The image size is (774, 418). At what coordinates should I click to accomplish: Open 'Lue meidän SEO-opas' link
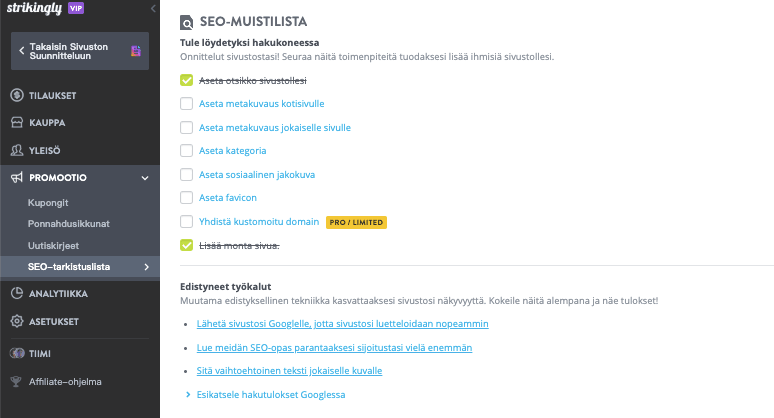pyautogui.click(x=335, y=348)
